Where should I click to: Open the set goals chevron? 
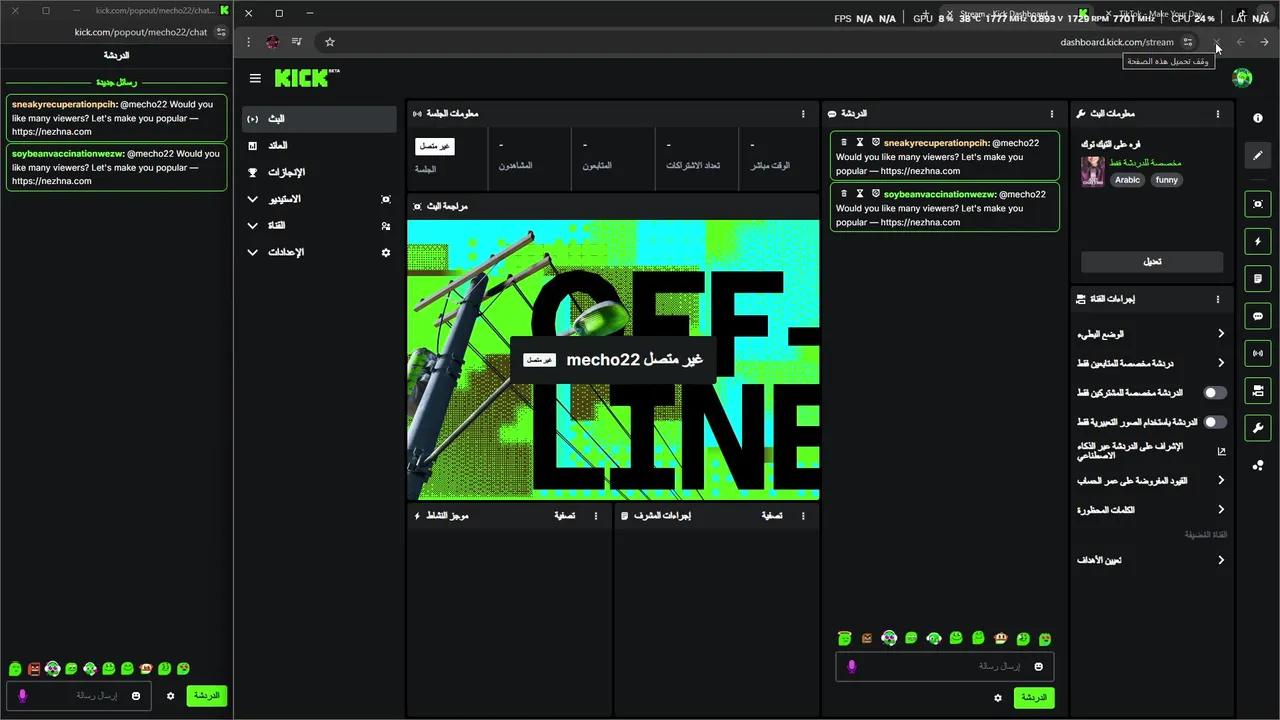pyautogui.click(x=1221, y=560)
